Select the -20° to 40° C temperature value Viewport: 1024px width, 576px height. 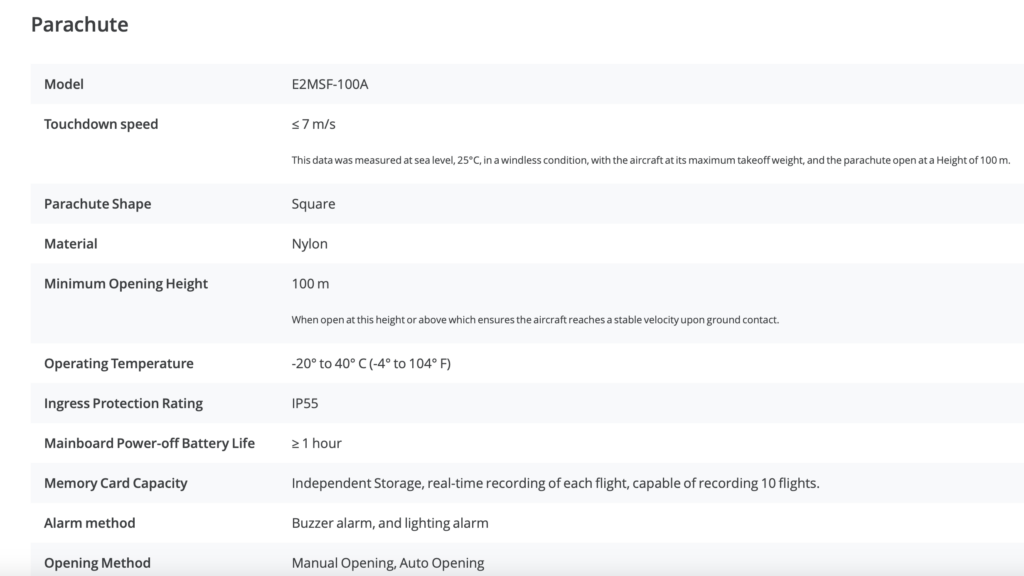tap(371, 363)
